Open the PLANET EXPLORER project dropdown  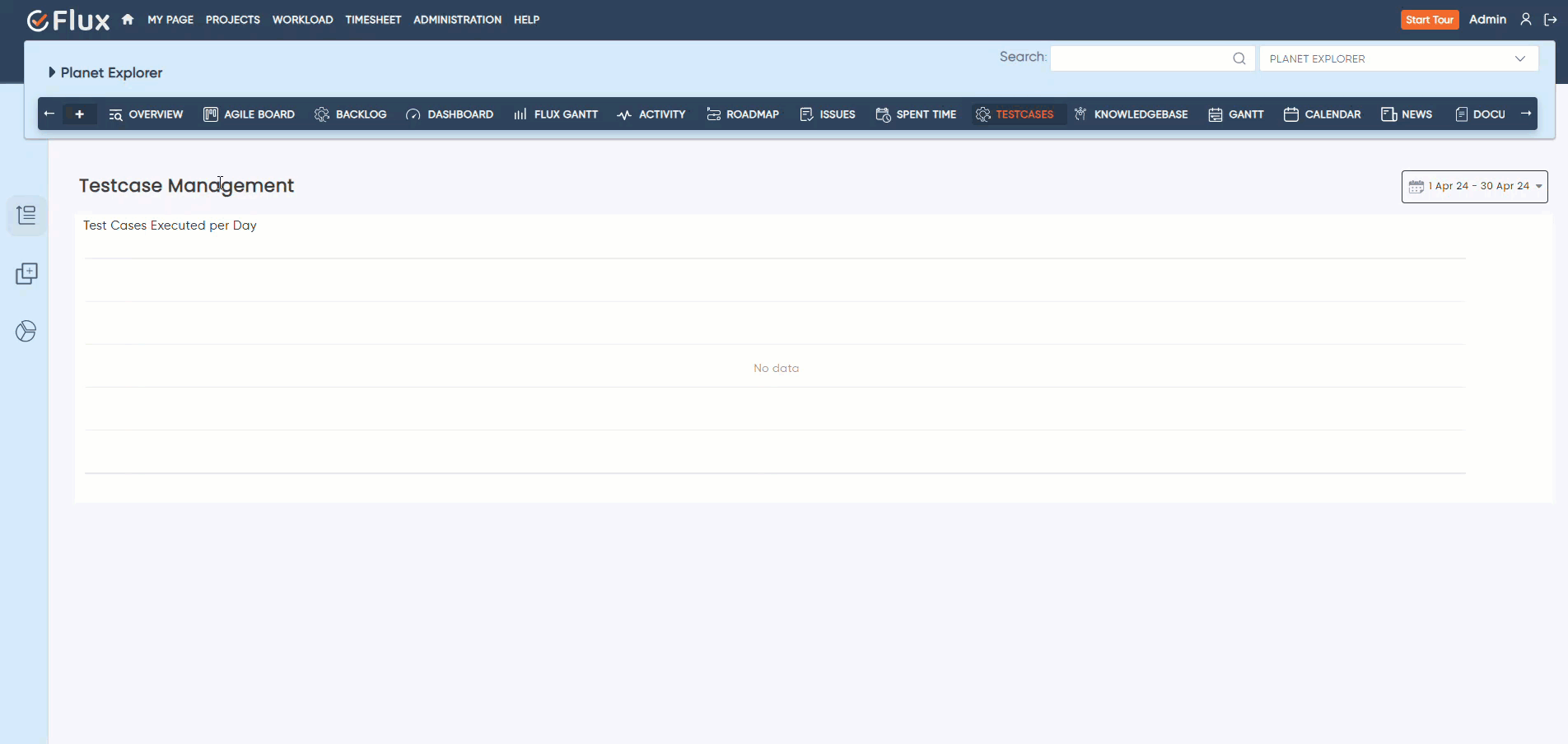click(1398, 58)
